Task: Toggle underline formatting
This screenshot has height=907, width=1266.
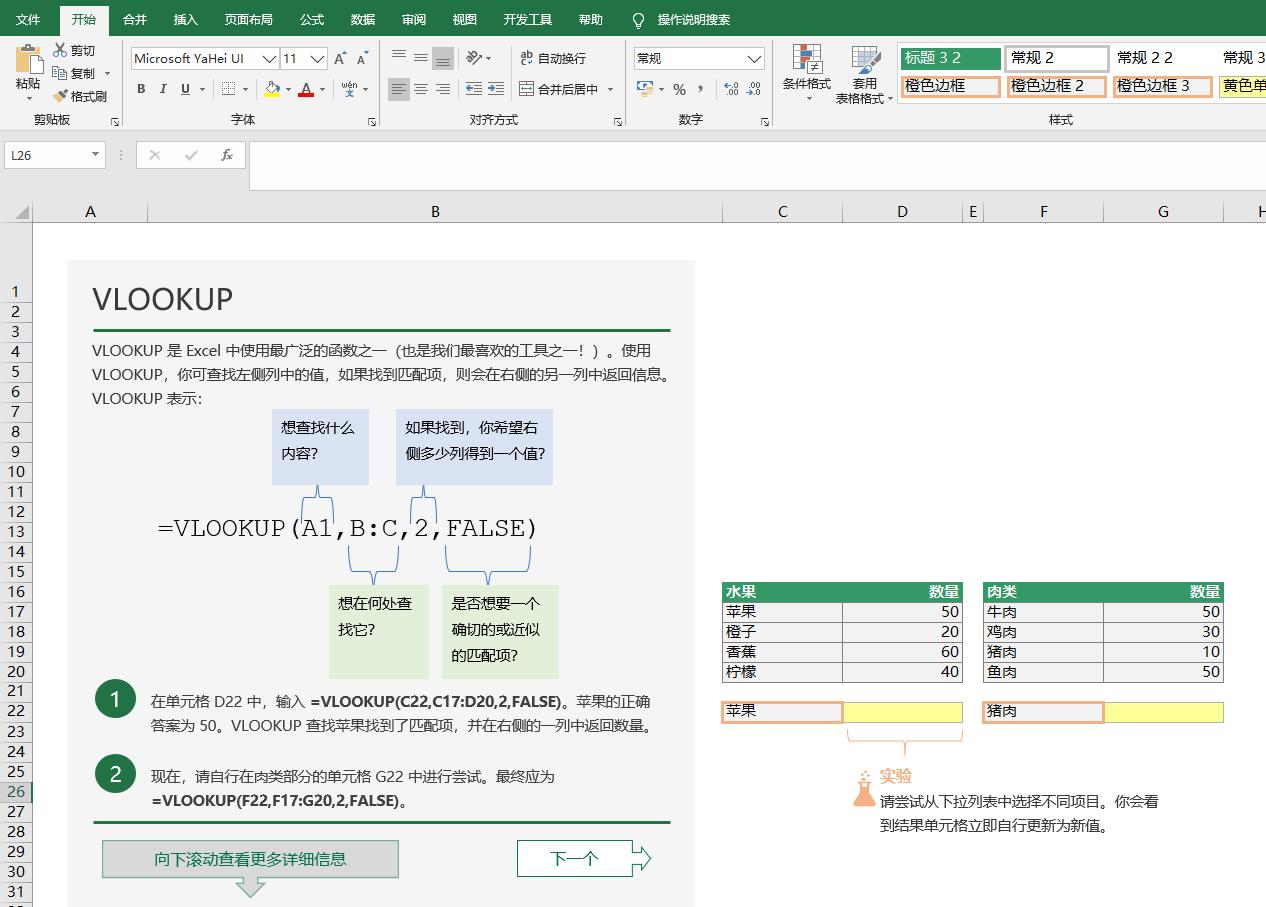Action: [x=186, y=89]
